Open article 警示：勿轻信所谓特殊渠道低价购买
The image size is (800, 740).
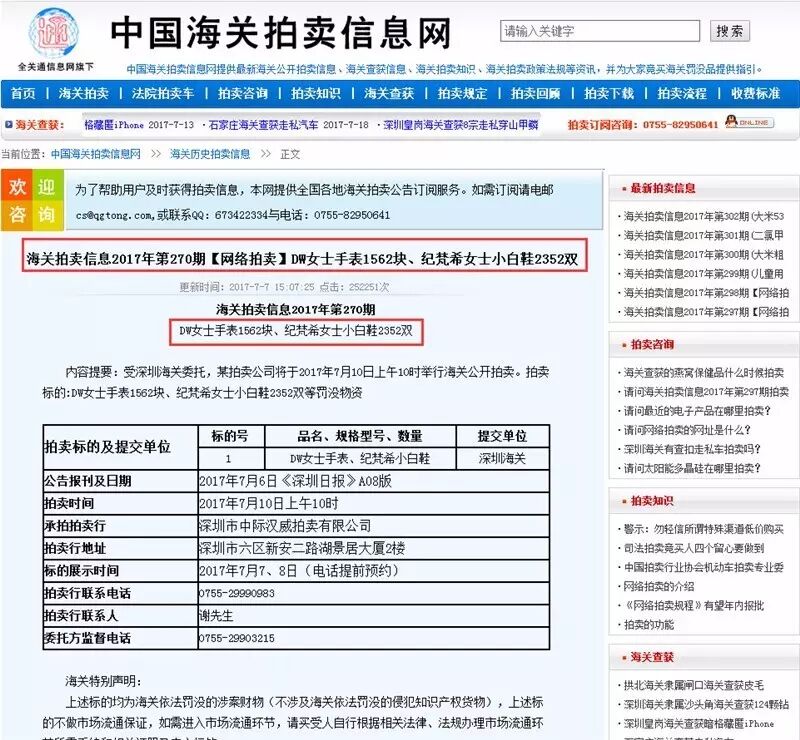pos(704,529)
